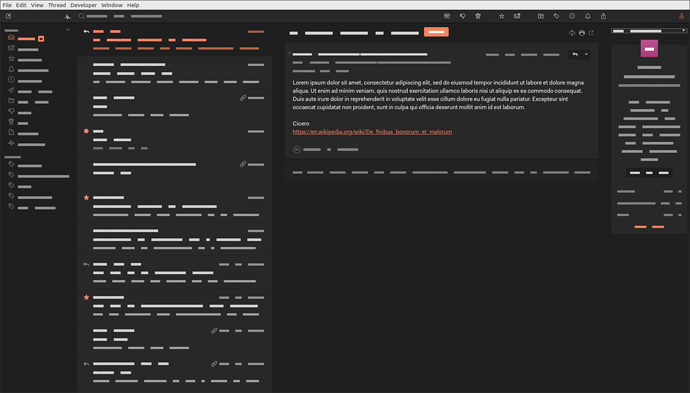Click the "Lorem ipsum dolor sit amet" message body text
The height and width of the screenshot is (393, 690).
point(327,83)
